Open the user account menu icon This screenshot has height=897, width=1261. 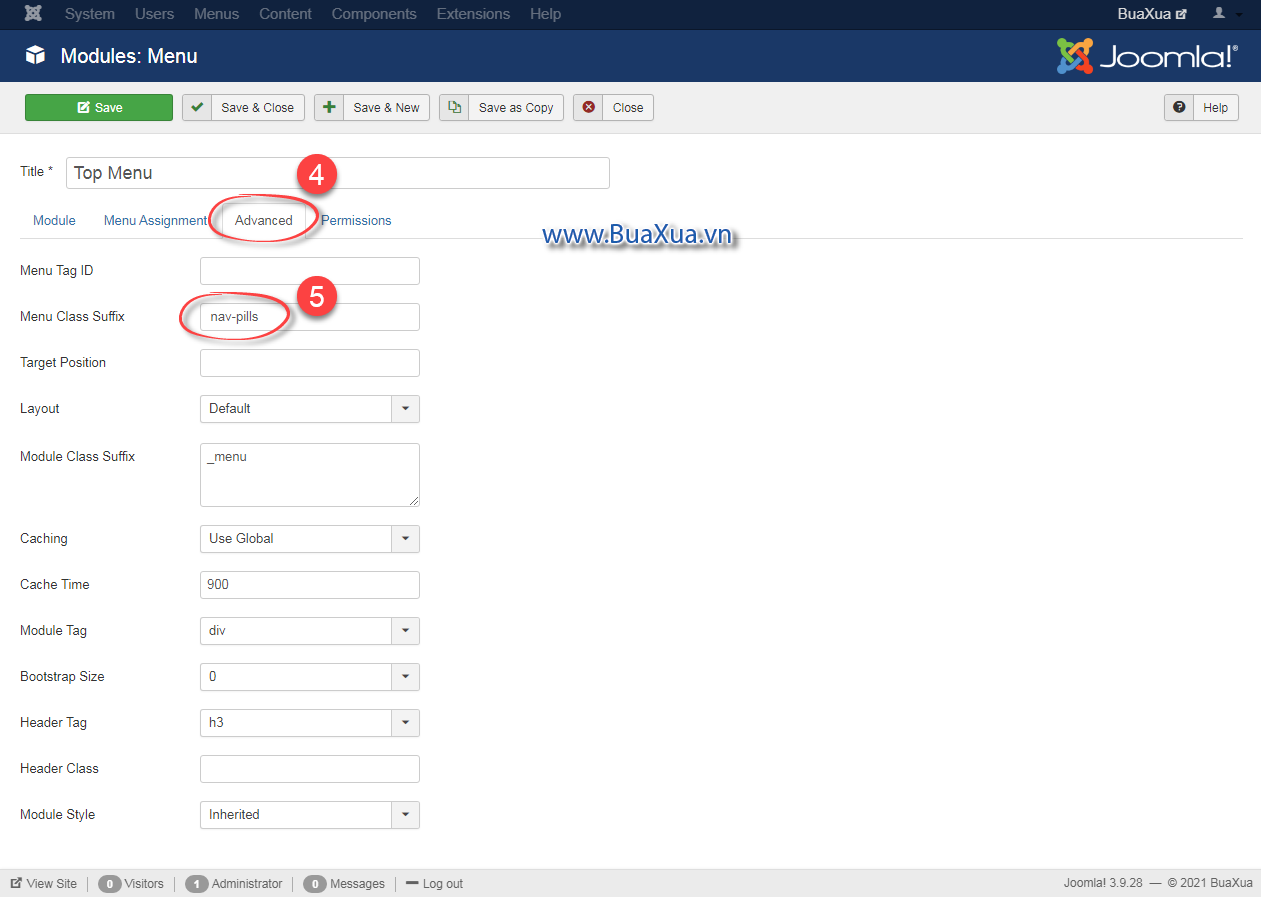[x=1227, y=14]
